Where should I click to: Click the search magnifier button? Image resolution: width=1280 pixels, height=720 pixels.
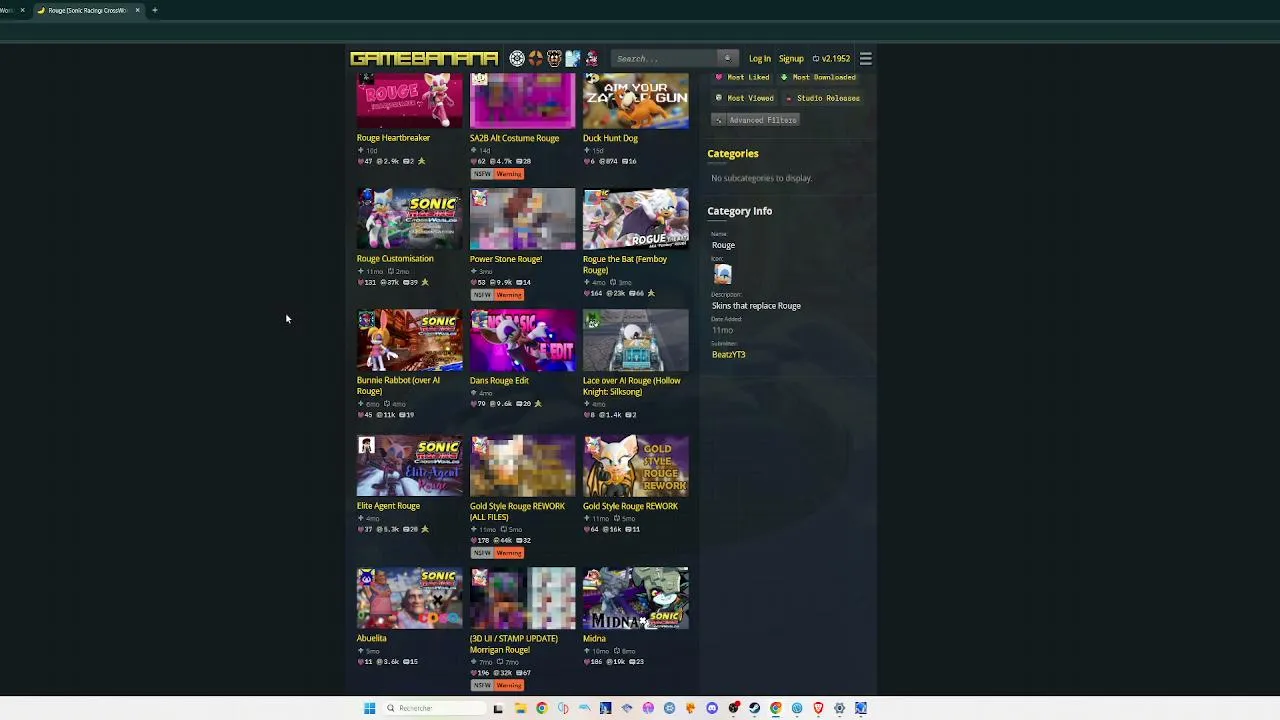click(727, 58)
